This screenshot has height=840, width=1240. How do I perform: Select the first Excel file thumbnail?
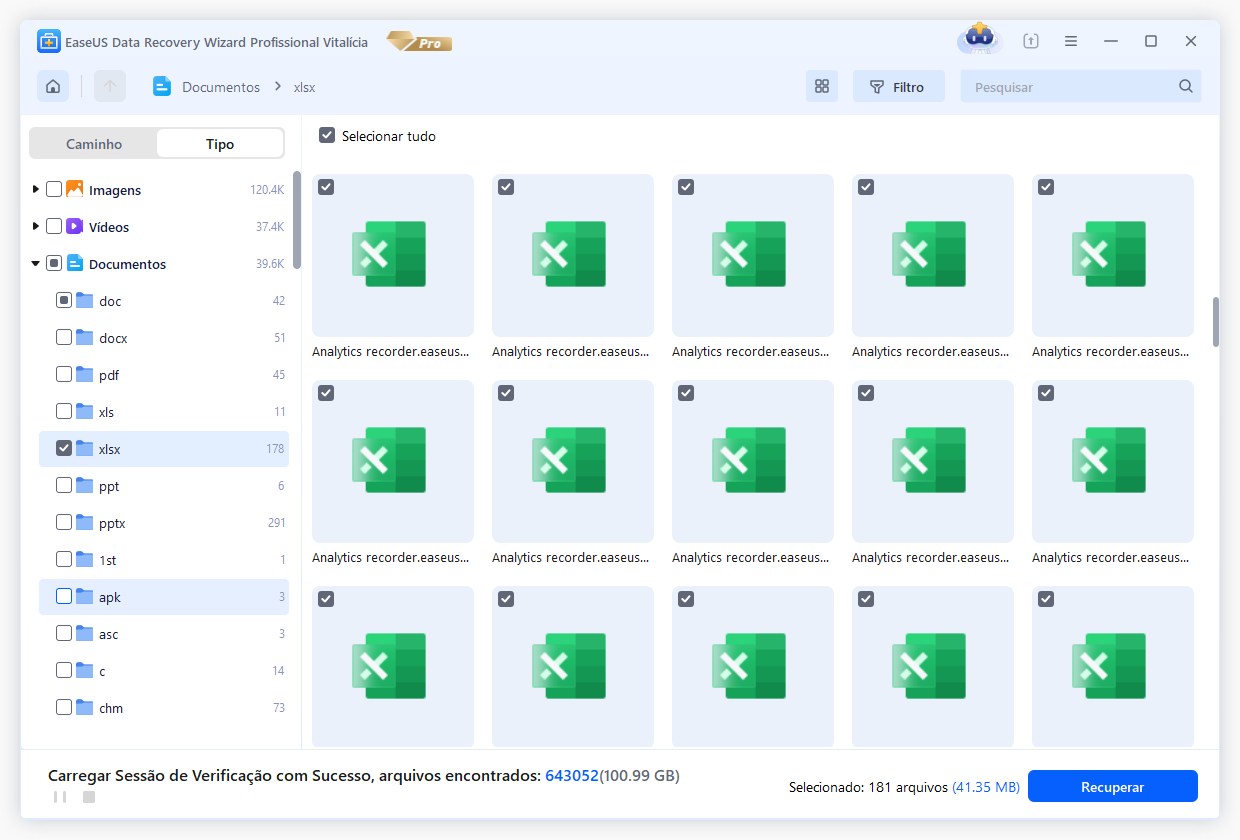coord(393,255)
